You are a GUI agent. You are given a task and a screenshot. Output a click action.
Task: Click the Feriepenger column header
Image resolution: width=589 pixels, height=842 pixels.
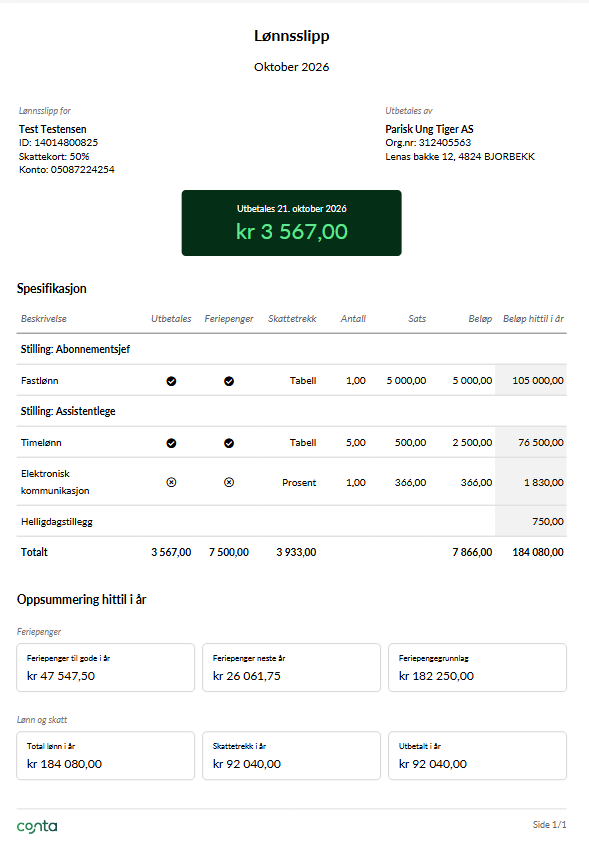[x=229, y=318]
